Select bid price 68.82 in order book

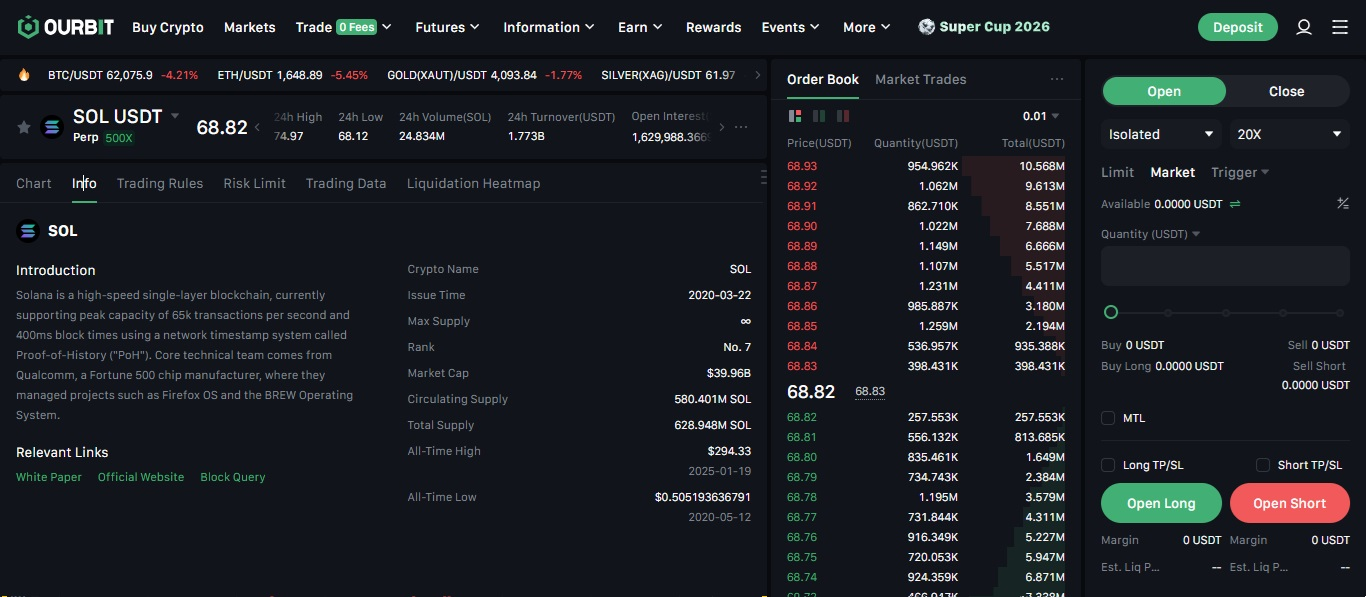[802, 416]
